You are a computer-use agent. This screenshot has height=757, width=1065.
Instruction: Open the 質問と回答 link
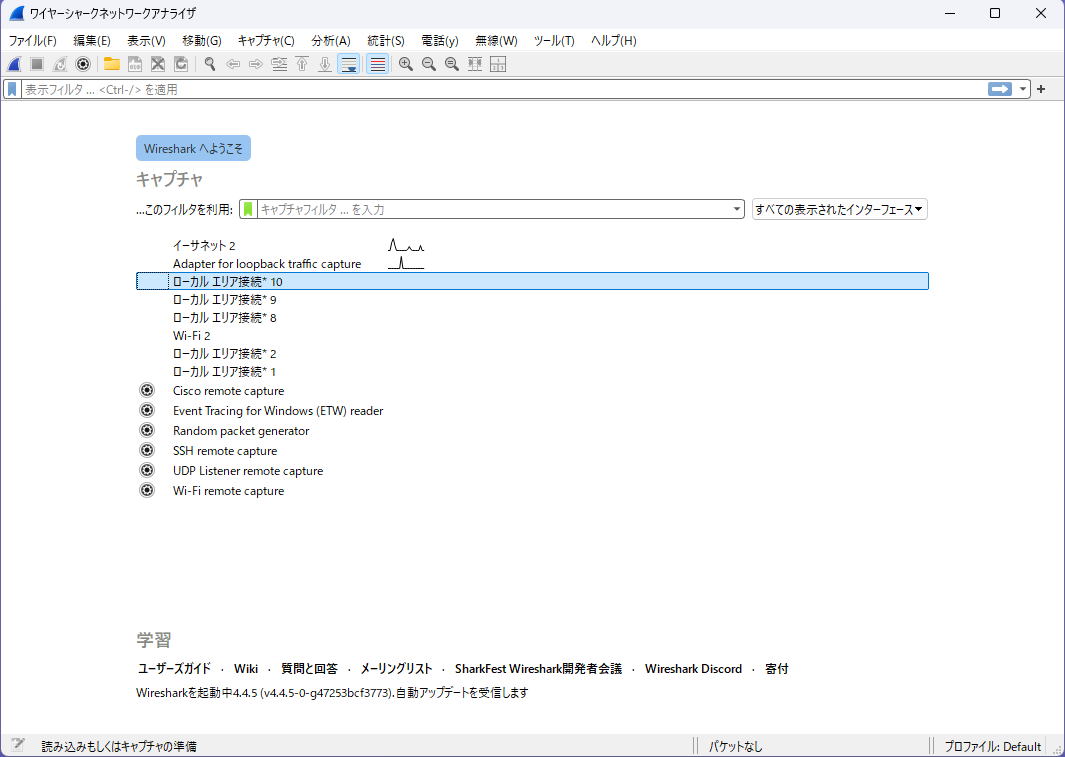click(309, 669)
